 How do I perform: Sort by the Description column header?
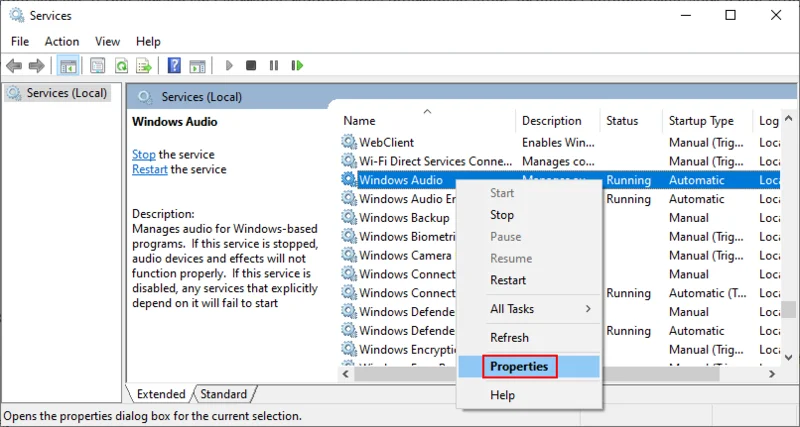pos(558,121)
